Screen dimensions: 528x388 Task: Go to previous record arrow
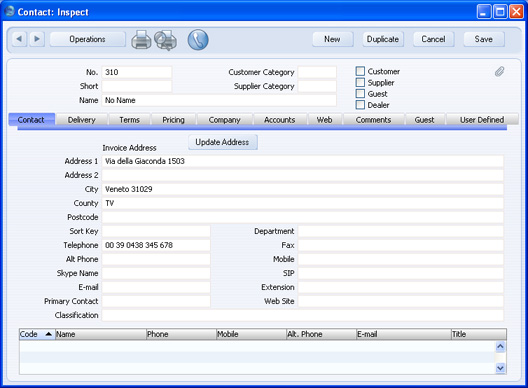coord(19,39)
